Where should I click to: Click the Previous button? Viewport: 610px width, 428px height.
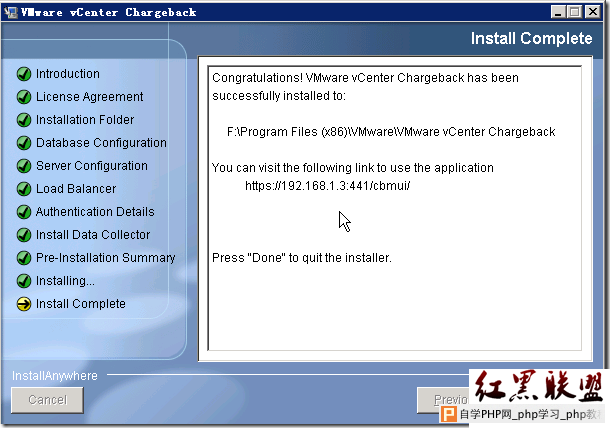tap(443, 400)
